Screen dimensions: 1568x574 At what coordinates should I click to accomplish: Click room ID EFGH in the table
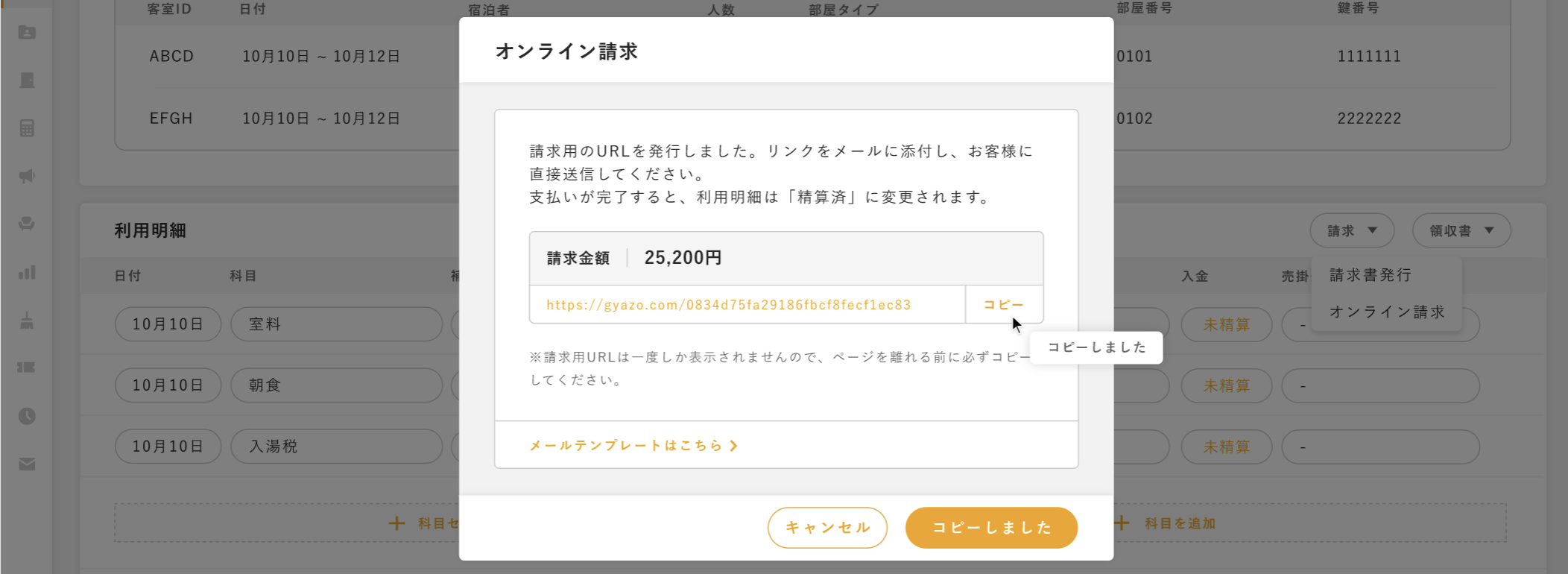(x=171, y=119)
